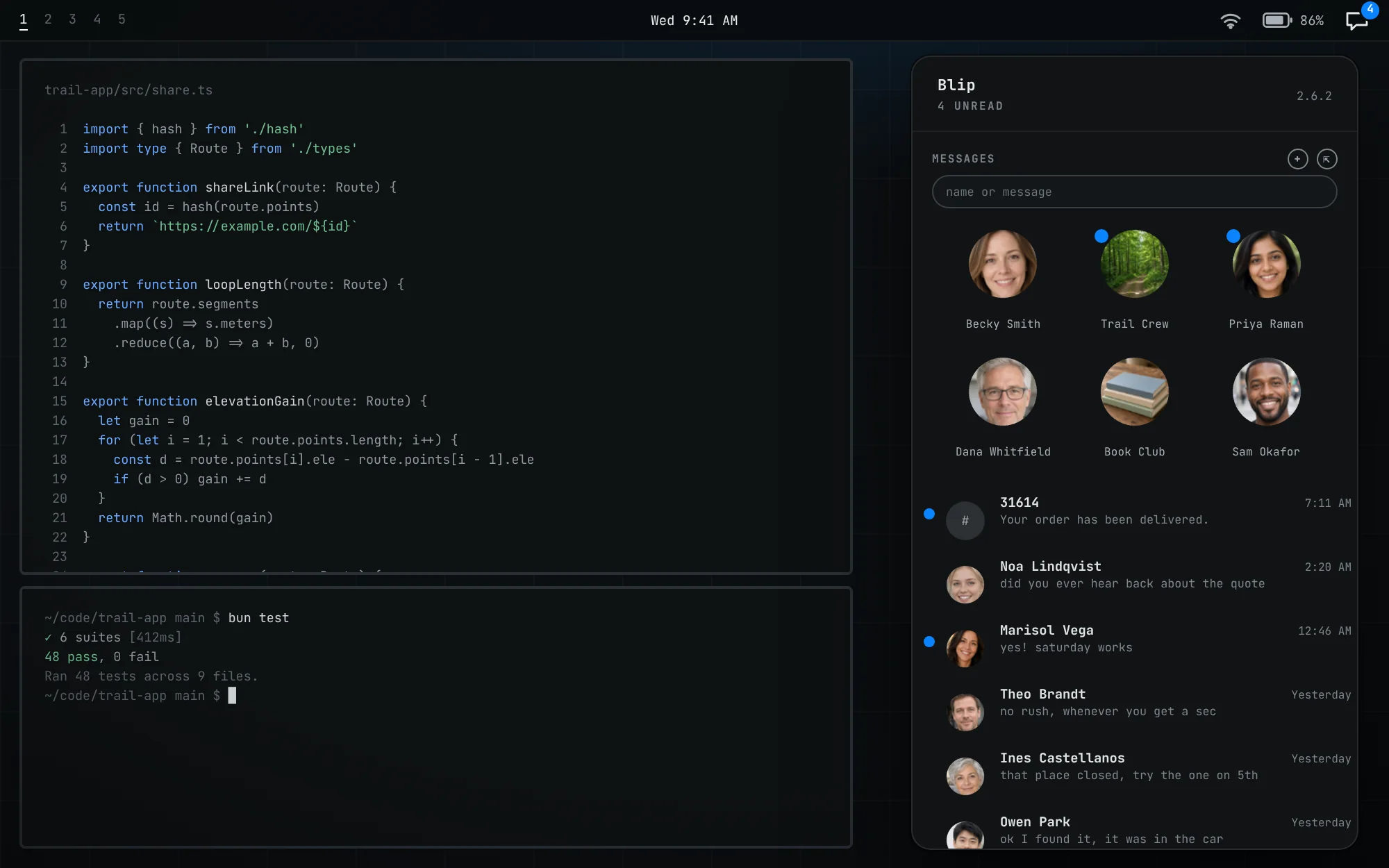Click the unread dot beside Marisol Vega

coord(929,642)
